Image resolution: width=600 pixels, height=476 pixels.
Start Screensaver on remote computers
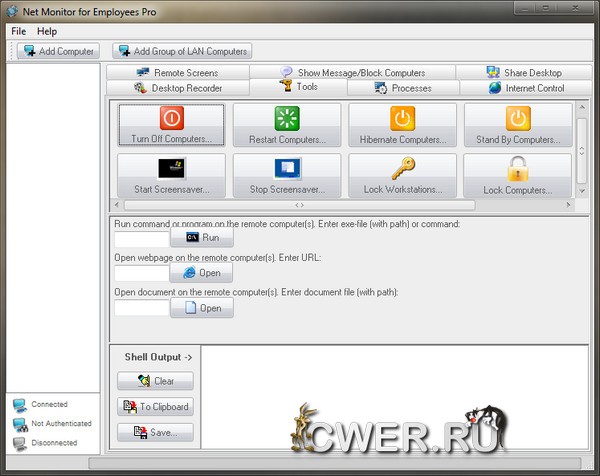(x=171, y=176)
